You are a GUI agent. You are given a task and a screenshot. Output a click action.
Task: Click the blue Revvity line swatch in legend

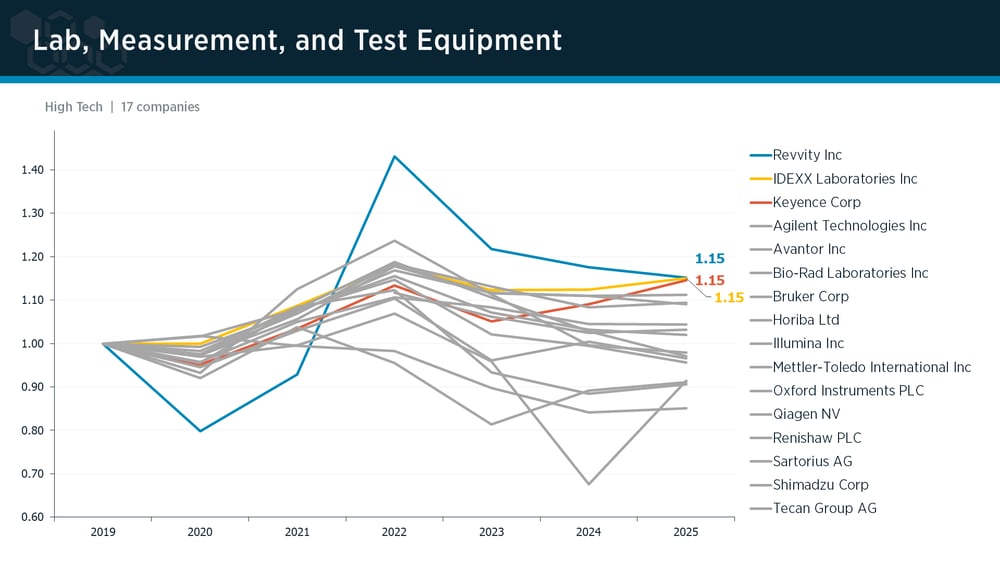click(x=760, y=155)
